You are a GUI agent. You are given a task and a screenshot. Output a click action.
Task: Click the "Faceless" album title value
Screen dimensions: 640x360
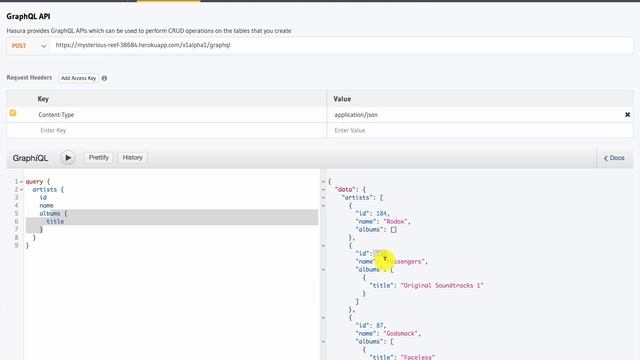[418, 357]
